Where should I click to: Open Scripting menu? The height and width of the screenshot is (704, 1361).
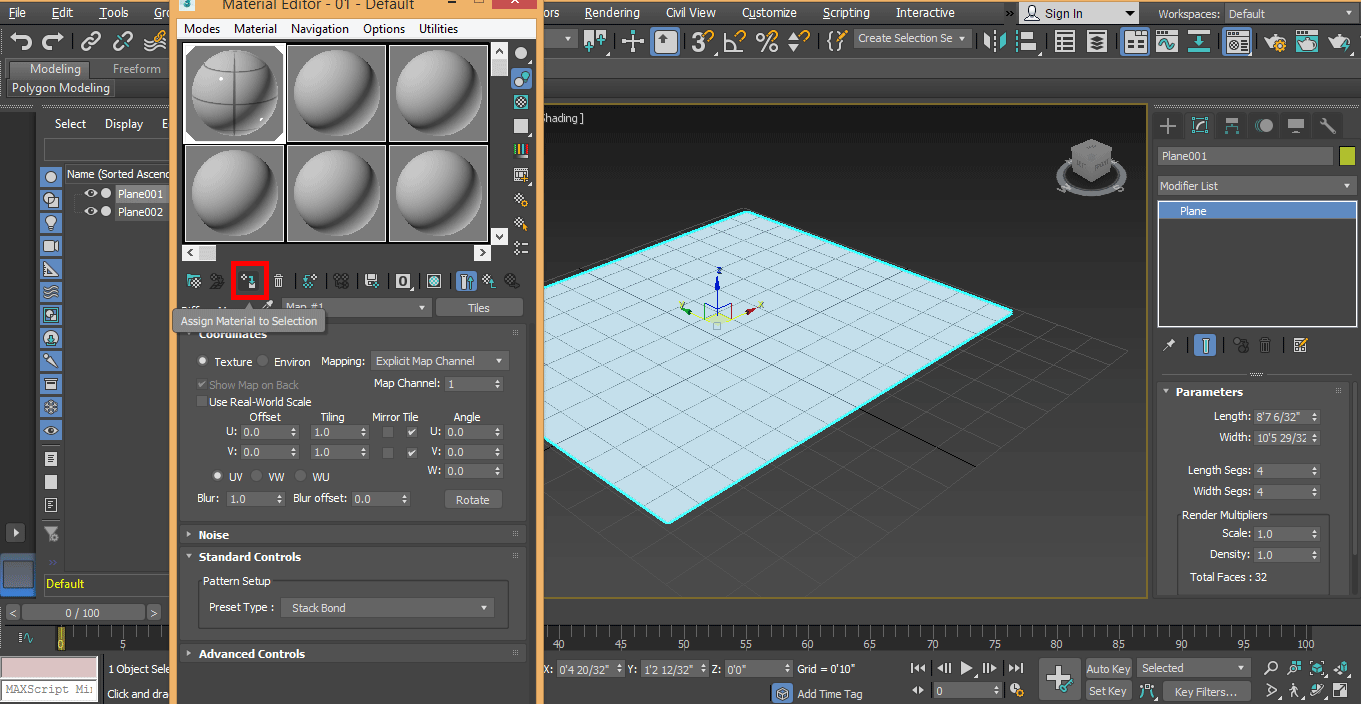pos(846,13)
